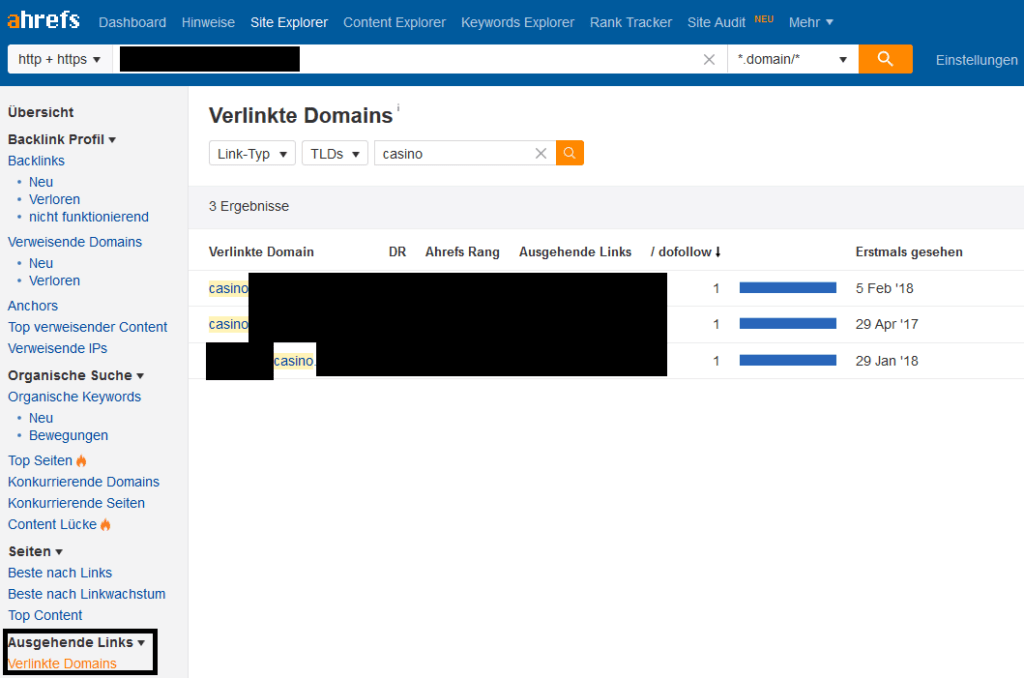Viewport: 1024px width, 678px height.
Task: Open the casino domain in the 5 Feb '18 row
Action: tap(229, 288)
